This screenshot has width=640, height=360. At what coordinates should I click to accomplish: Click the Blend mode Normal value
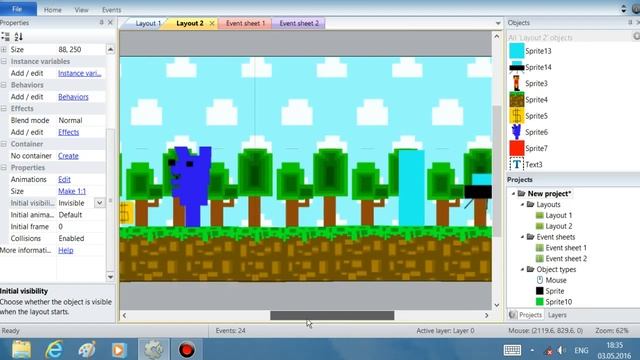[x=70, y=120]
